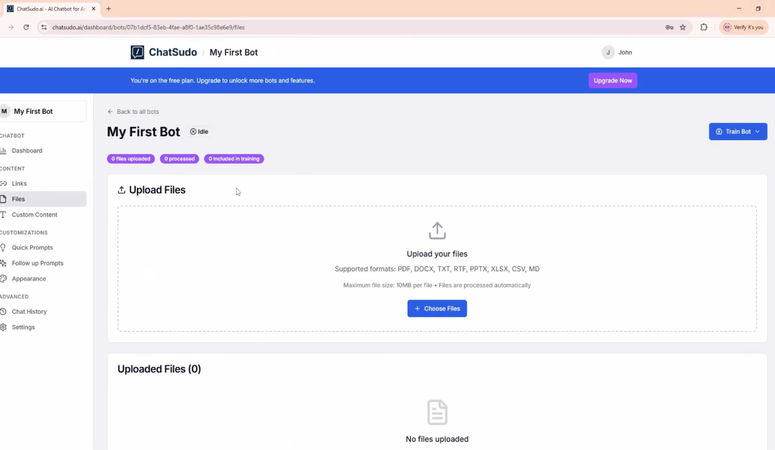Open a new browser tab
The width and height of the screenshot is (775, 450).
pyautogui.click(x=109, y=8)
